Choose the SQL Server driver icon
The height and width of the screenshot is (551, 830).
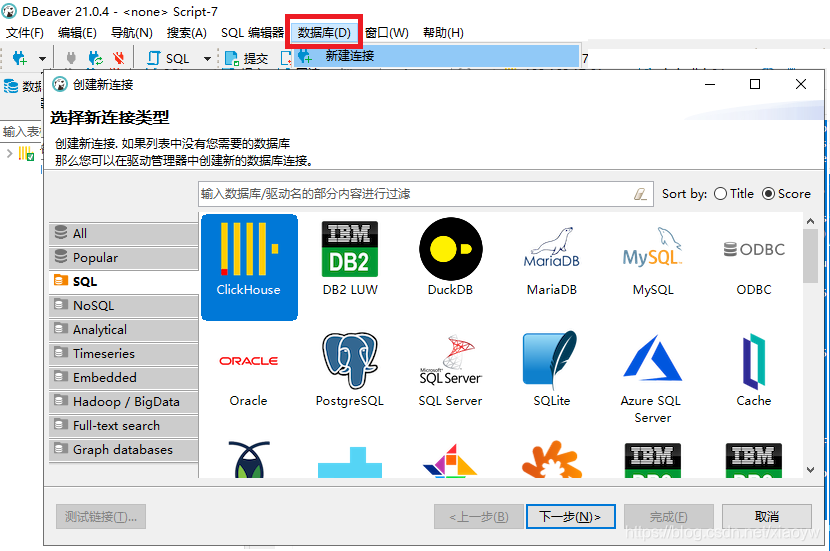[x=450, y=360]
